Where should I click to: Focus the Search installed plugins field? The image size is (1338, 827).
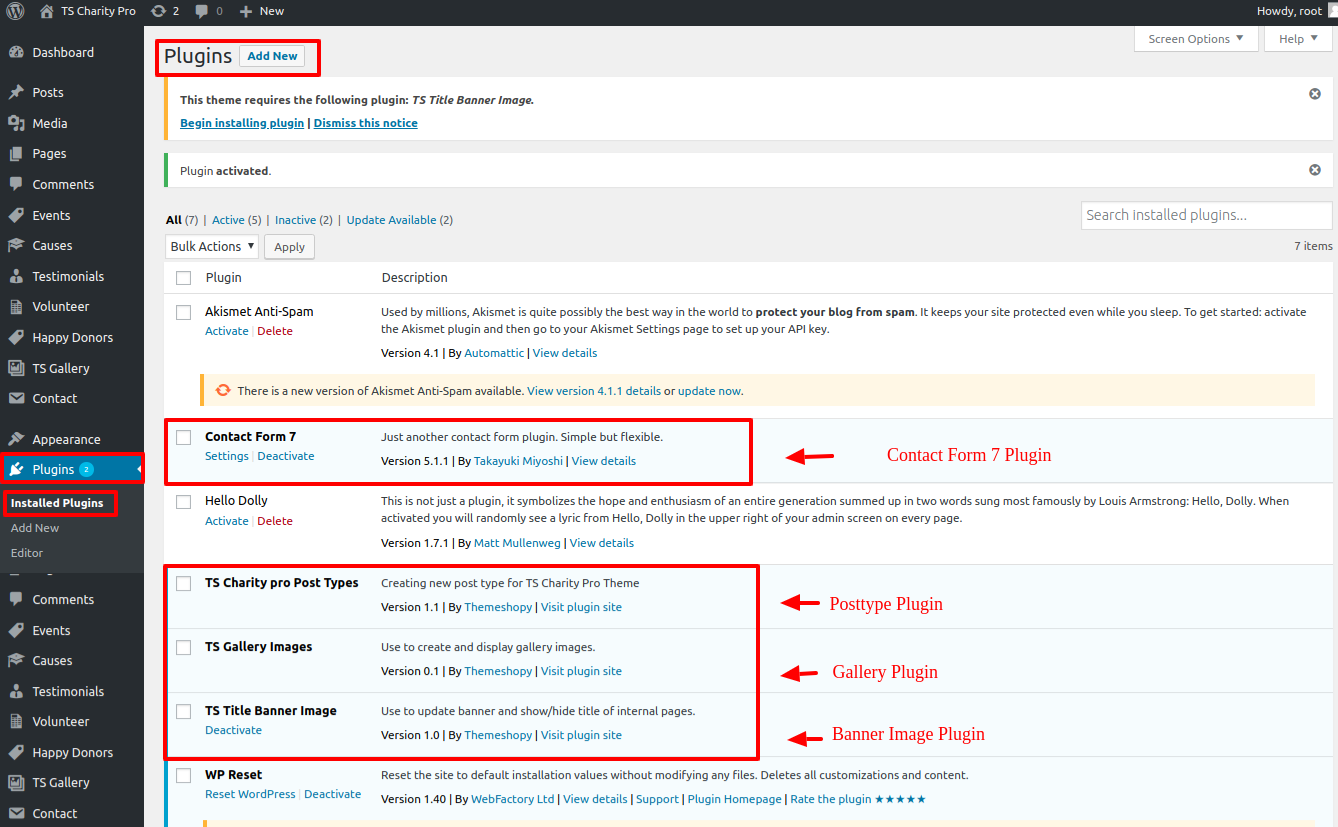pos(1206,215)
